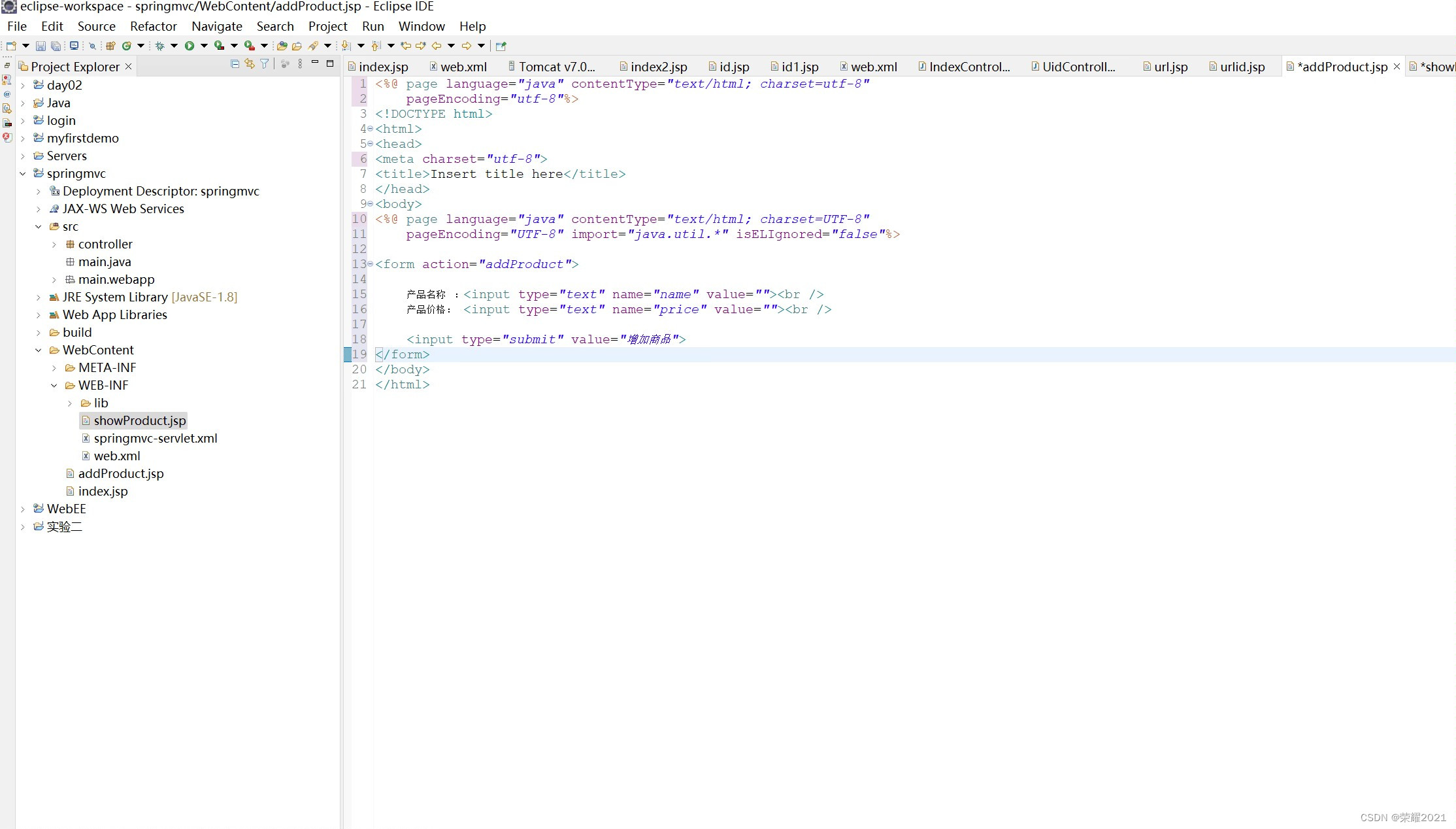Image resolution: width=1456 pixels, height=829 pixels.
Task: Click the Open Type icon
Action: pos(282,46)
